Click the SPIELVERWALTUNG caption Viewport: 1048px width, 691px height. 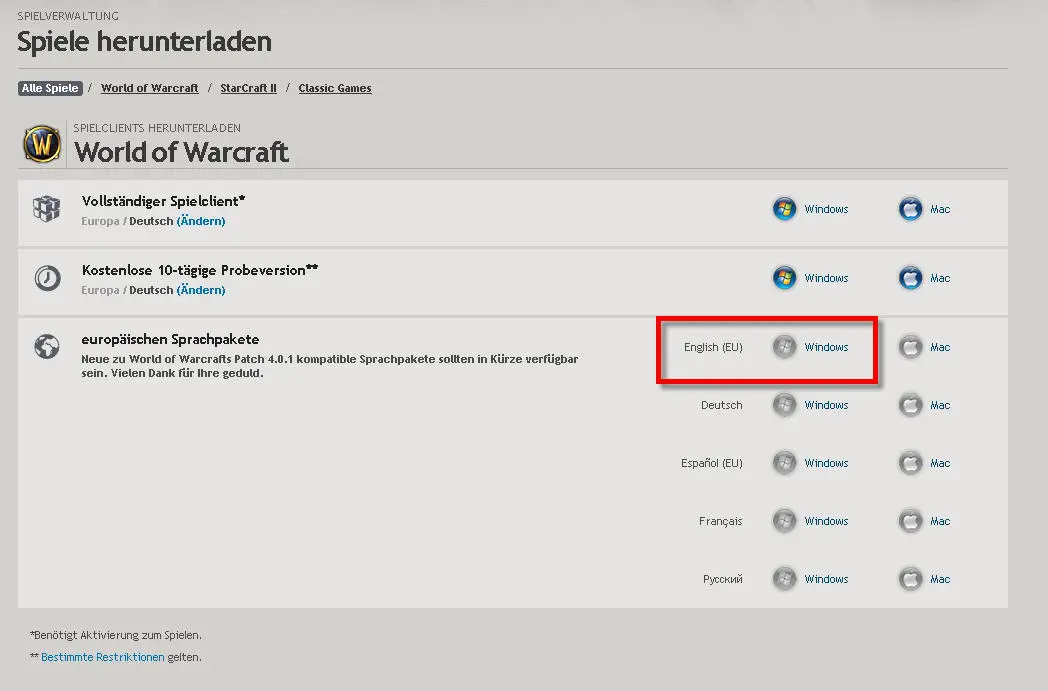[x=68, y=15]
